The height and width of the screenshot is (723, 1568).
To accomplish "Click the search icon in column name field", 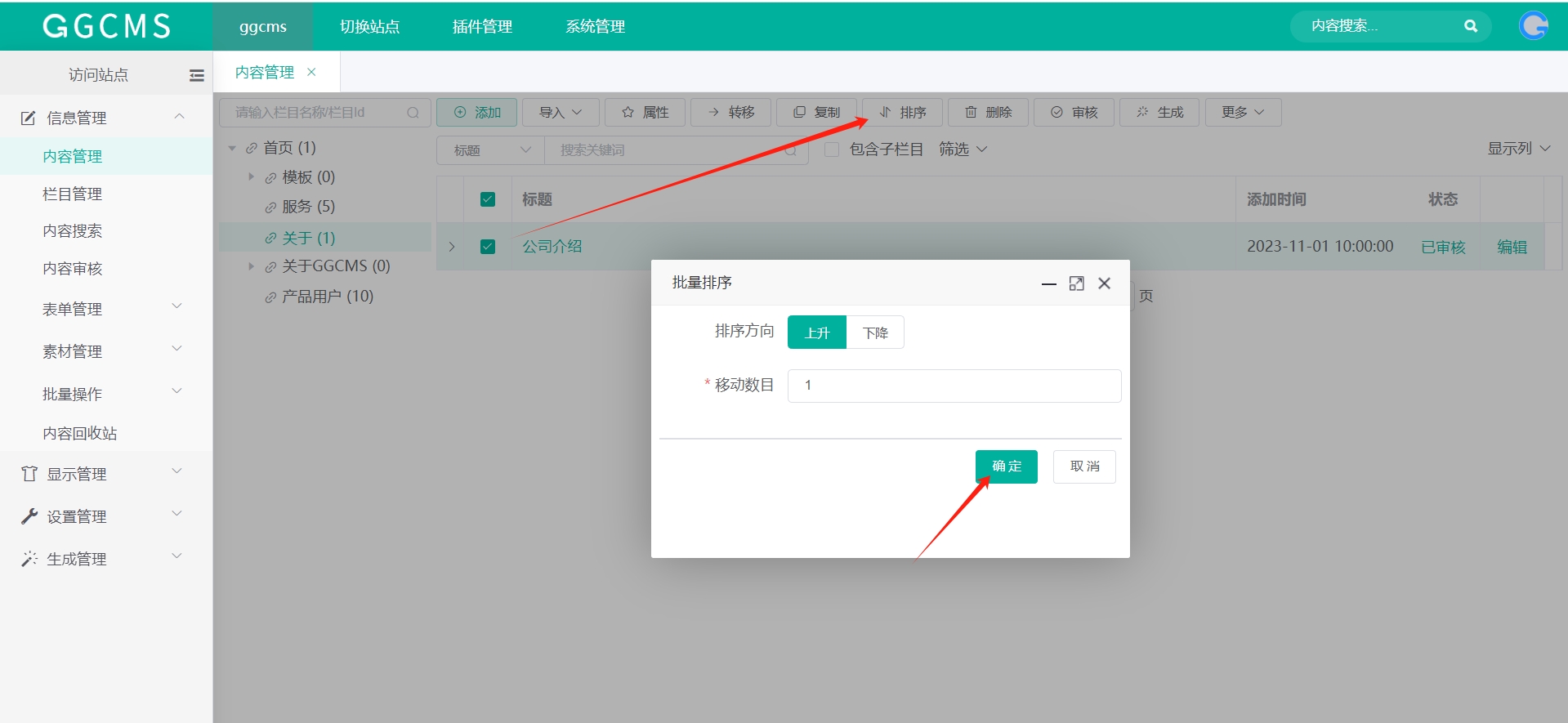I will point(413,113).
